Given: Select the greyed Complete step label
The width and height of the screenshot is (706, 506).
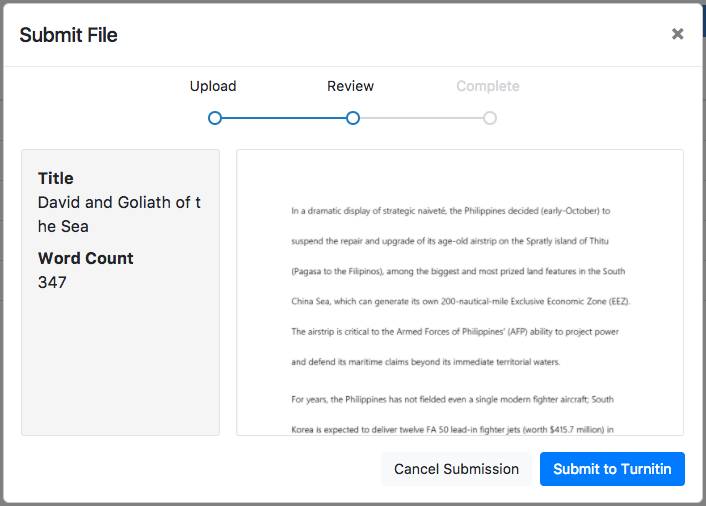Looking at the screenshot, I should [487, 86].
